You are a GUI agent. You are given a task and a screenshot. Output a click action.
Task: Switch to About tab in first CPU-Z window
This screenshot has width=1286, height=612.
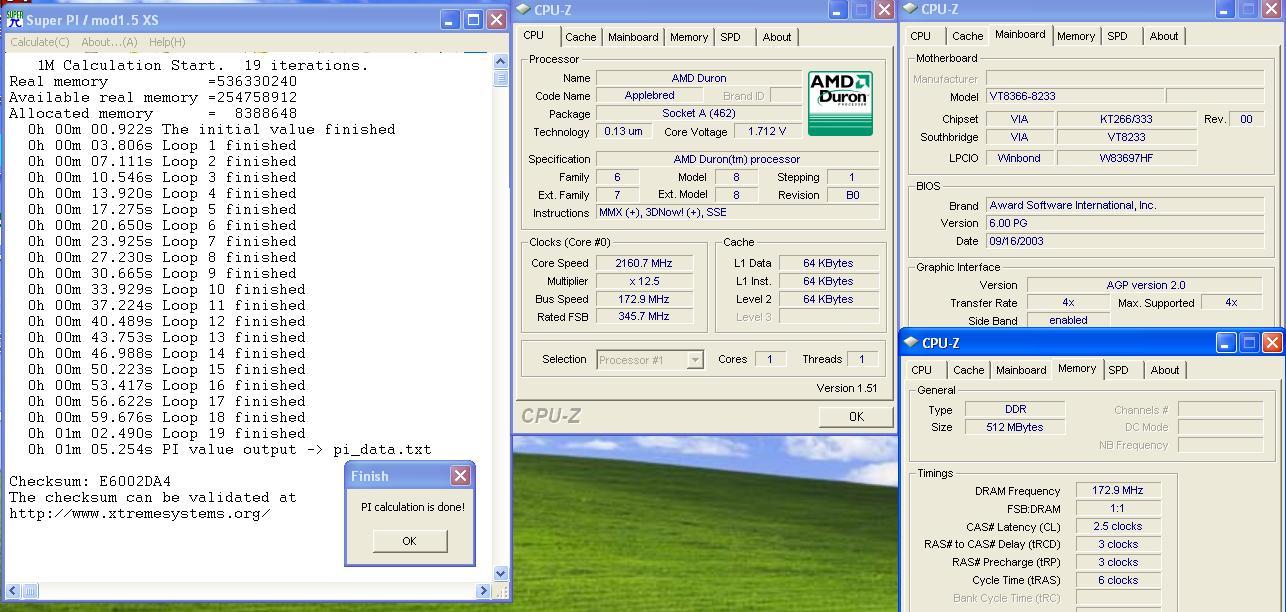777,37
